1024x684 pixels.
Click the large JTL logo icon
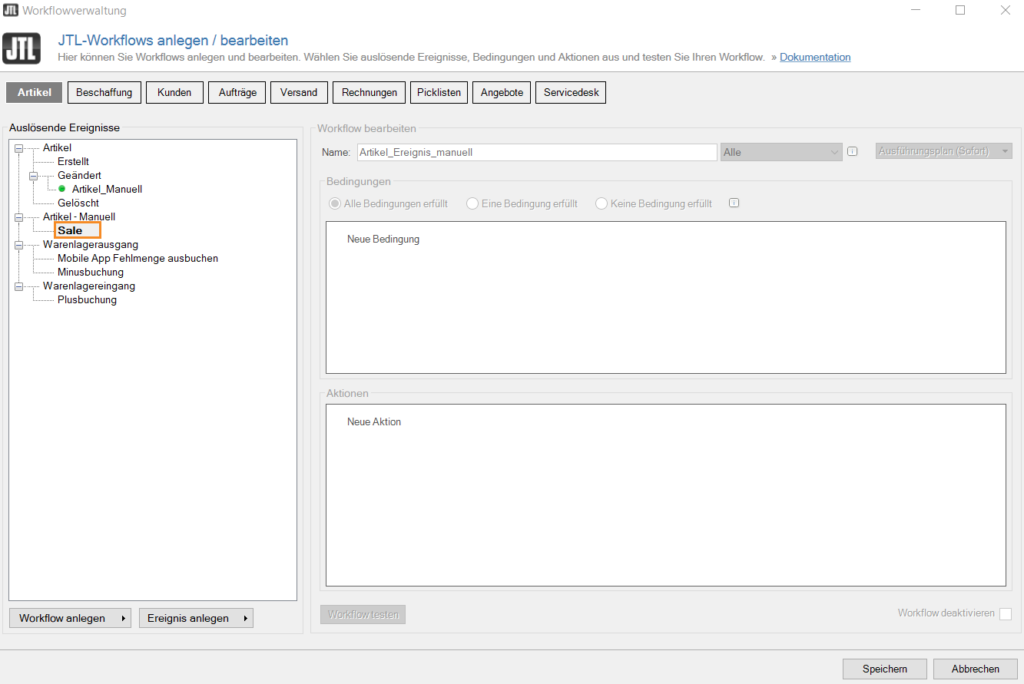click(22, 48)
